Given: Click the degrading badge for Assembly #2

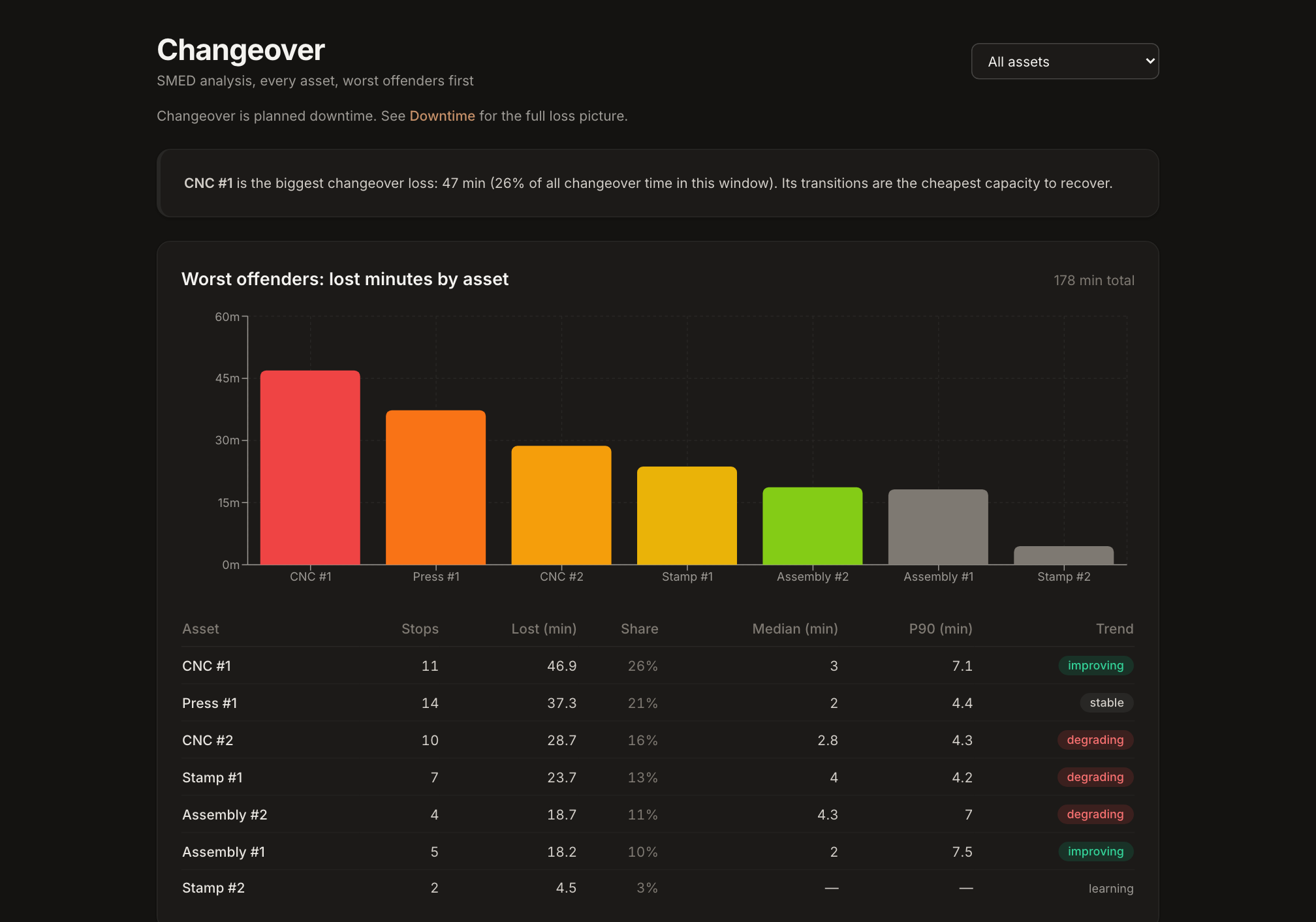Looking at the screenshot, I should (x=1095, y=814).
